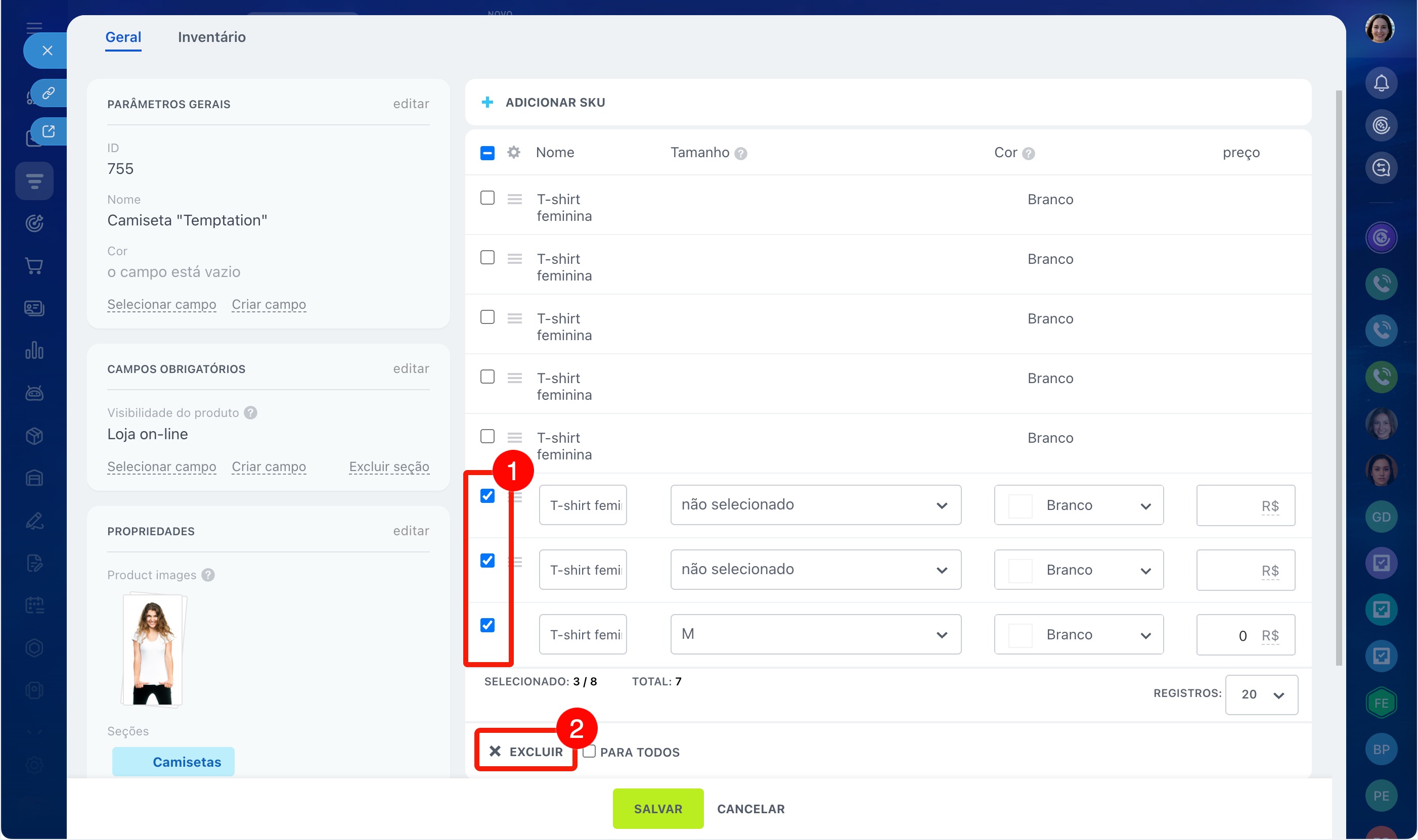Switch to the Inventário tab

[x=211, y=37]
